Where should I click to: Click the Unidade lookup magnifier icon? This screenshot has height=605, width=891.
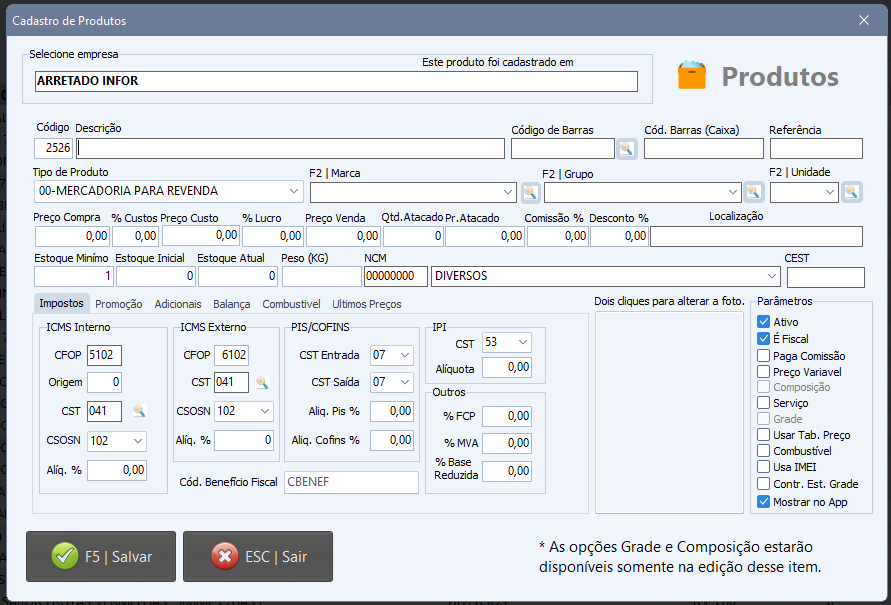click(x=851, y=191)
